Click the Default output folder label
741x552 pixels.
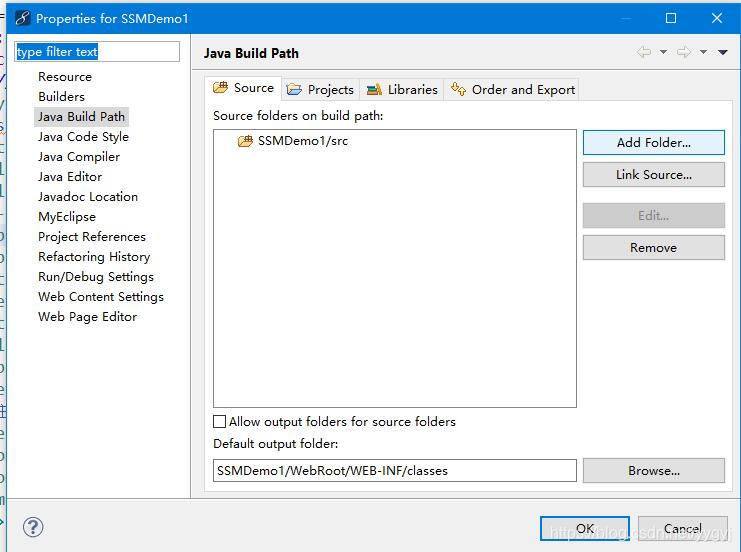coord(276,444)
